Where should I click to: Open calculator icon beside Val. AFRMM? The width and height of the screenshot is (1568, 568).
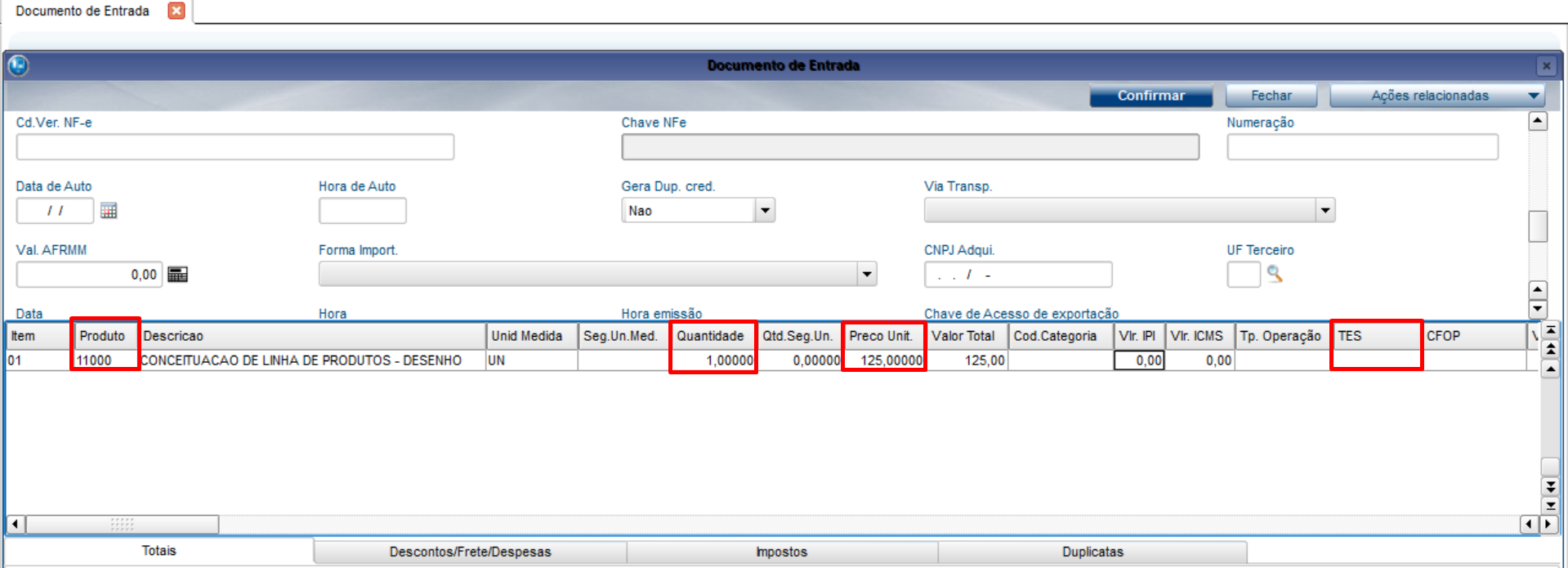click(177, 275)
